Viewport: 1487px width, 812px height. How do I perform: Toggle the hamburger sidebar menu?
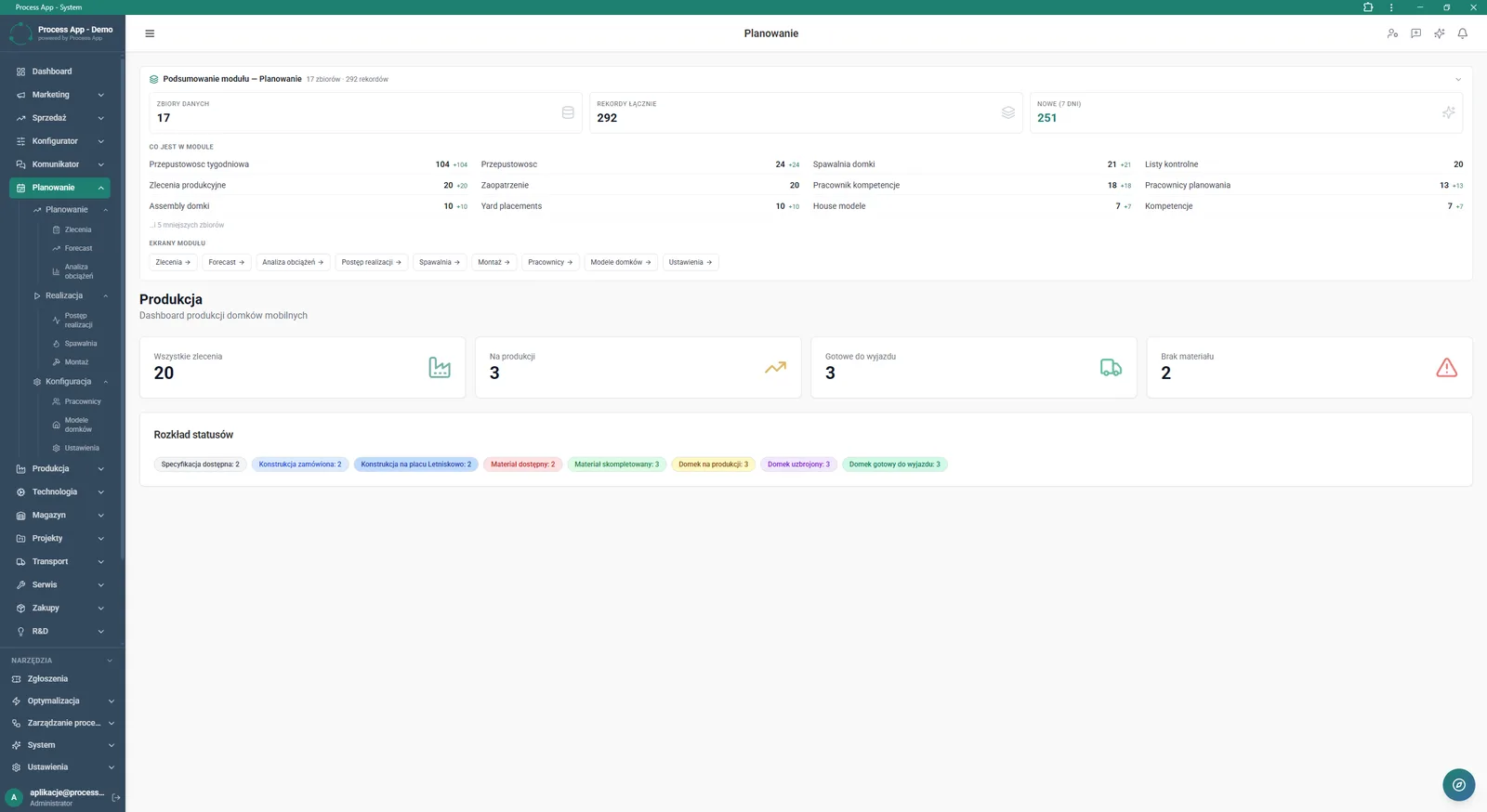coord(150,33)
